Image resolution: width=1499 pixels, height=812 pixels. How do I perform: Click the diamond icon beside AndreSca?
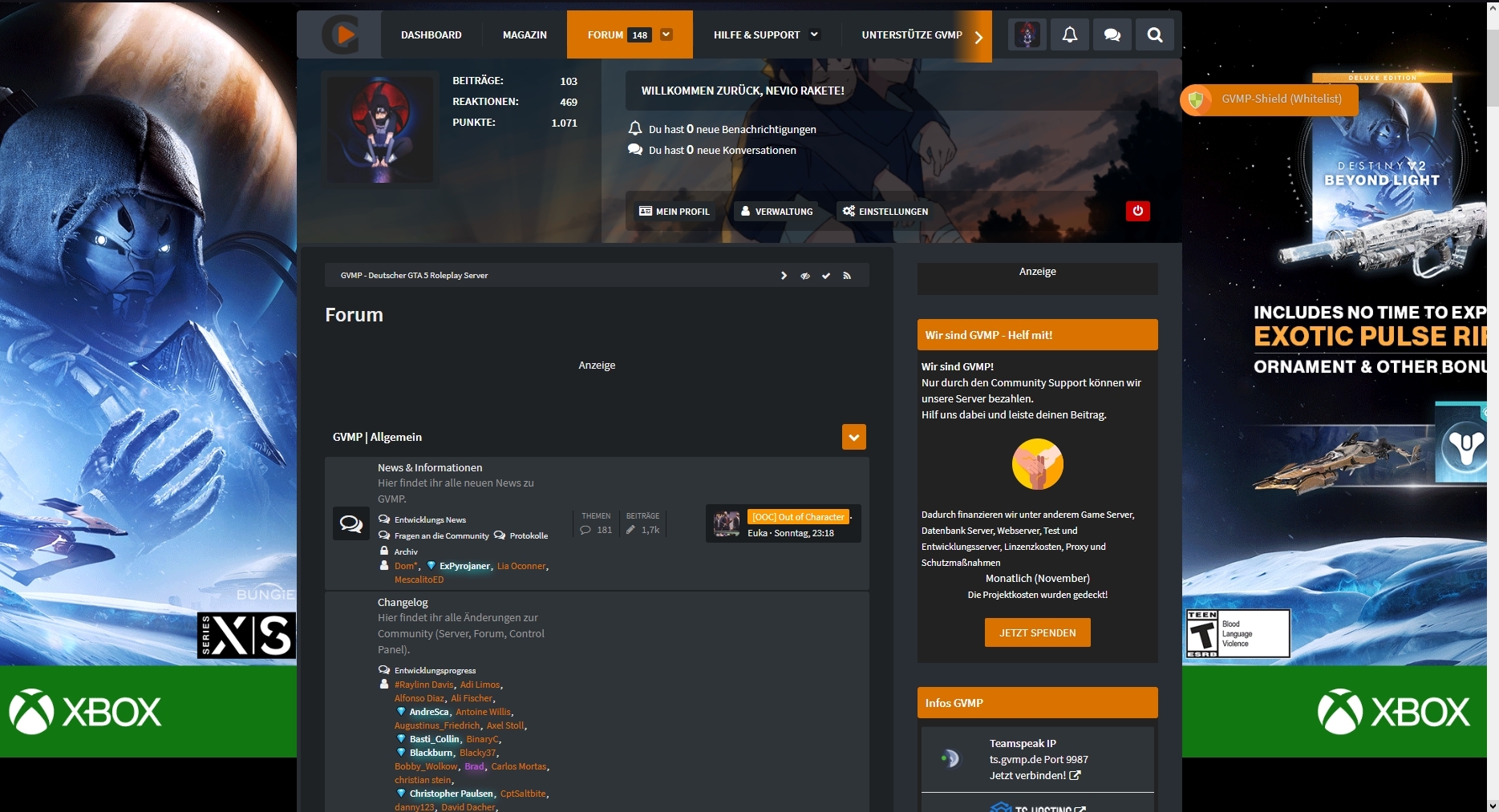401,712
